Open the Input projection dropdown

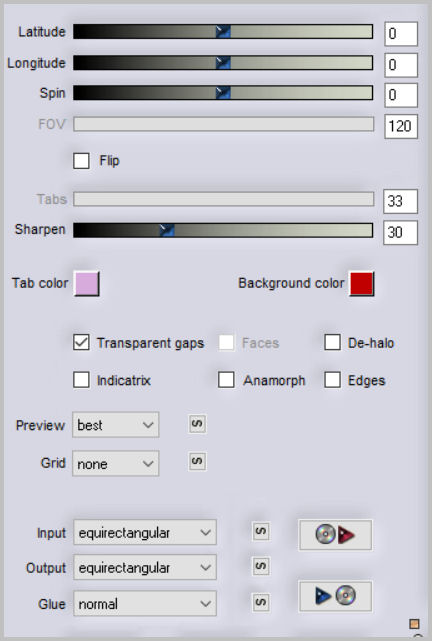pos(145,533)
